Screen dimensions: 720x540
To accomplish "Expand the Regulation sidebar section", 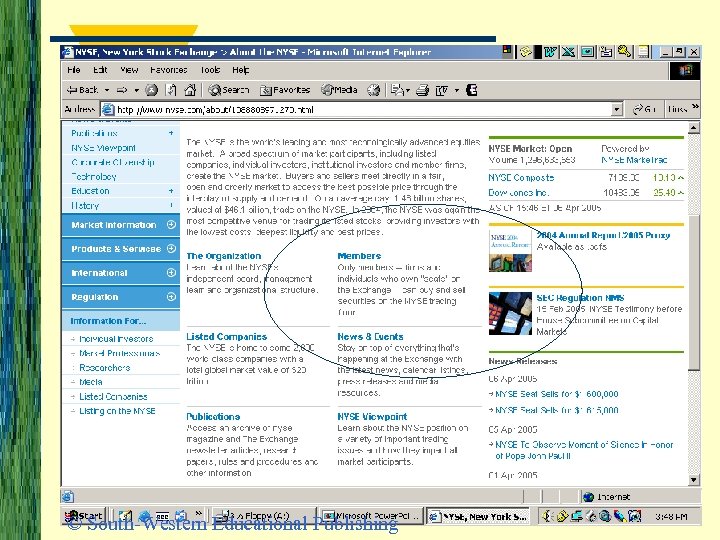I will 171,297.
